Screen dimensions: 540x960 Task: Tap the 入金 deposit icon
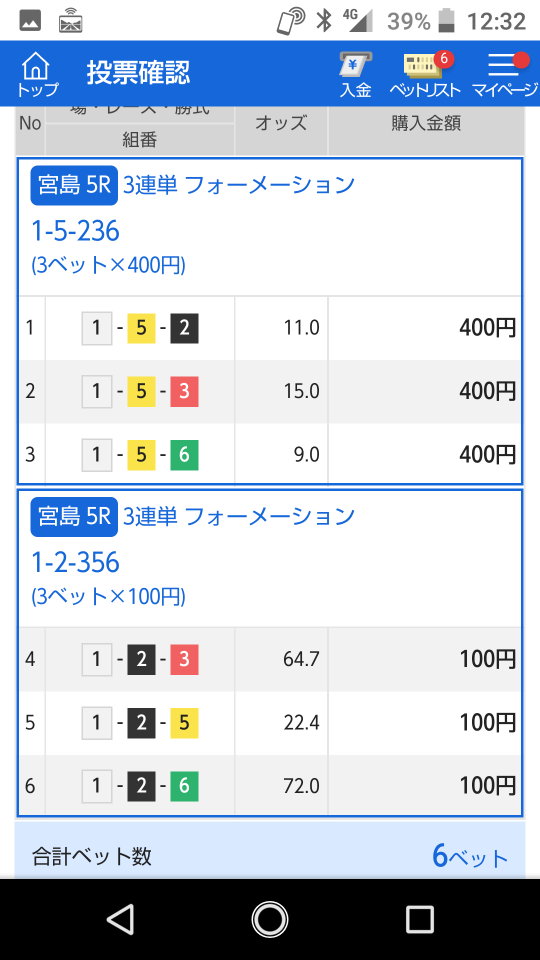[x=356, y=75]
